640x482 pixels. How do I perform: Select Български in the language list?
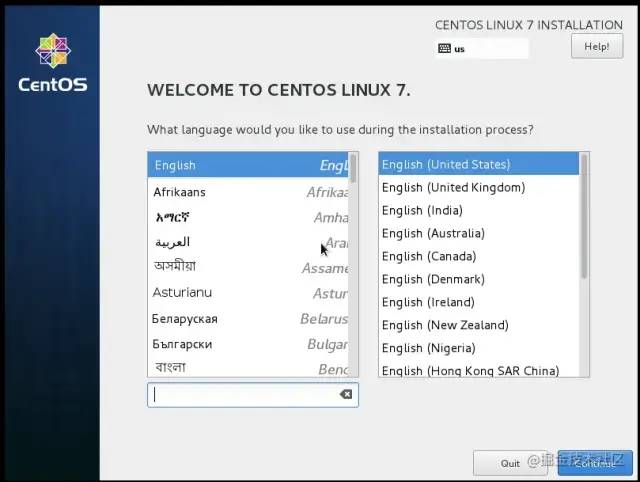(x=248, y=344)
